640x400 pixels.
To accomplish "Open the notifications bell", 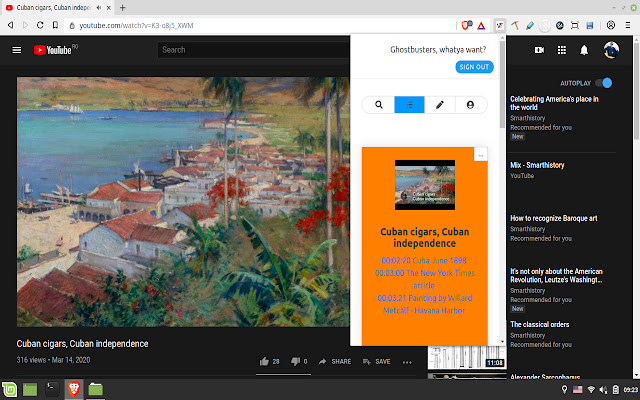I will (x=584, y=50).
